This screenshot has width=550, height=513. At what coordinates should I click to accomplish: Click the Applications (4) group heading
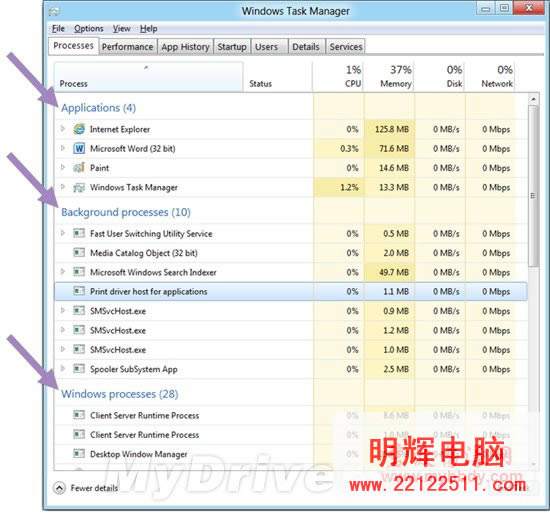coord(99,108)
